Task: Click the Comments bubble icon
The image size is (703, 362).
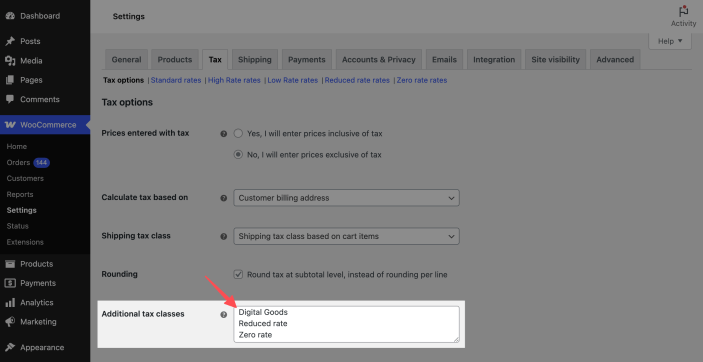Action: (x=10, y=99)
